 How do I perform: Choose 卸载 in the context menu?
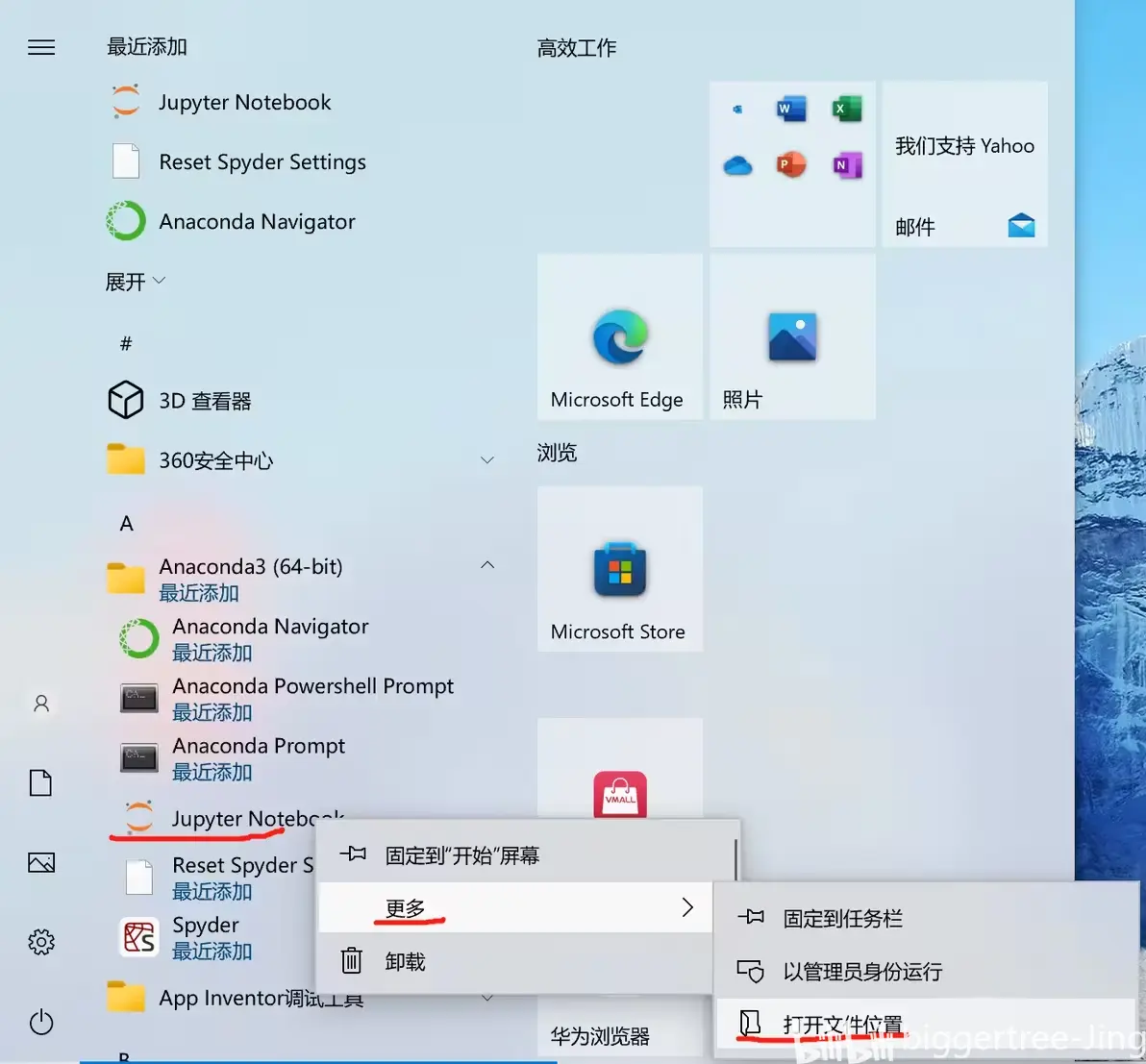coord(515,962)
